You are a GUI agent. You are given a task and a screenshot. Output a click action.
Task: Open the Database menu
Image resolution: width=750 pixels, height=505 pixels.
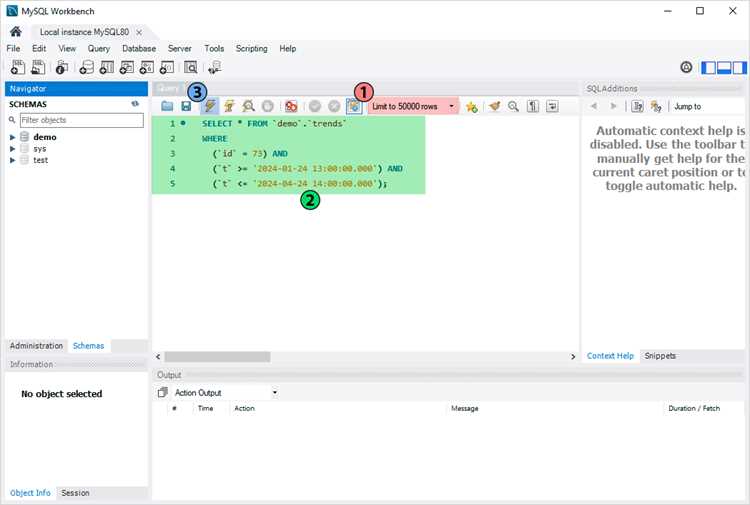[x=139, y=48]
